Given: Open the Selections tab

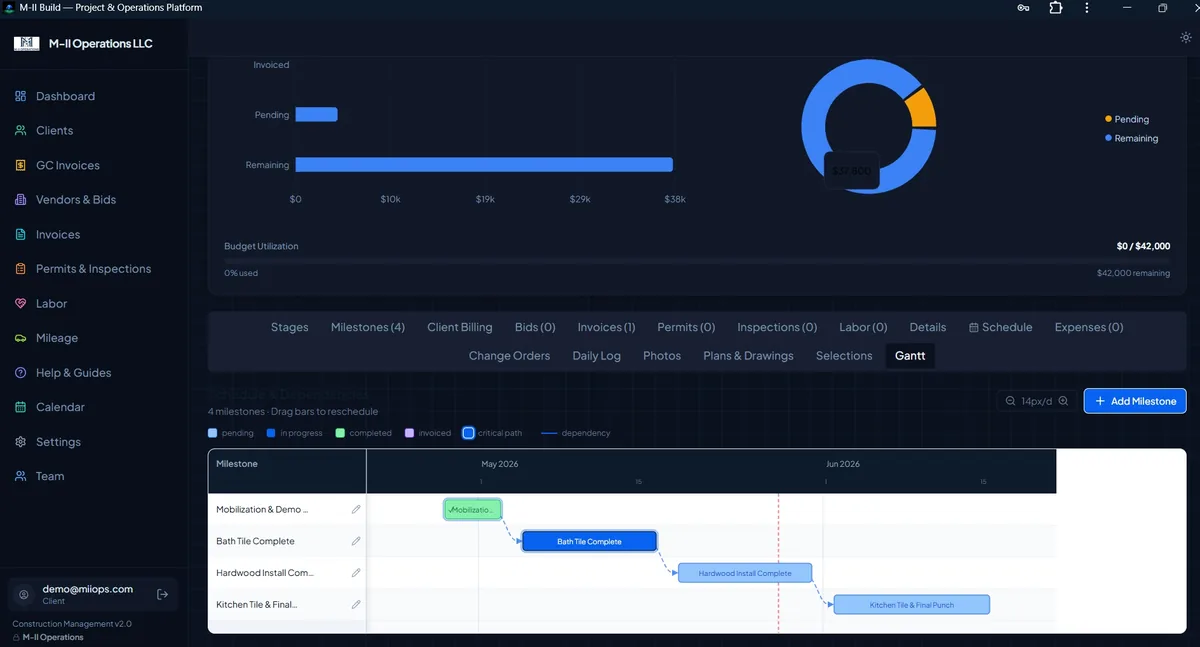Looking at the screenshot, I should tap(844, 356).
